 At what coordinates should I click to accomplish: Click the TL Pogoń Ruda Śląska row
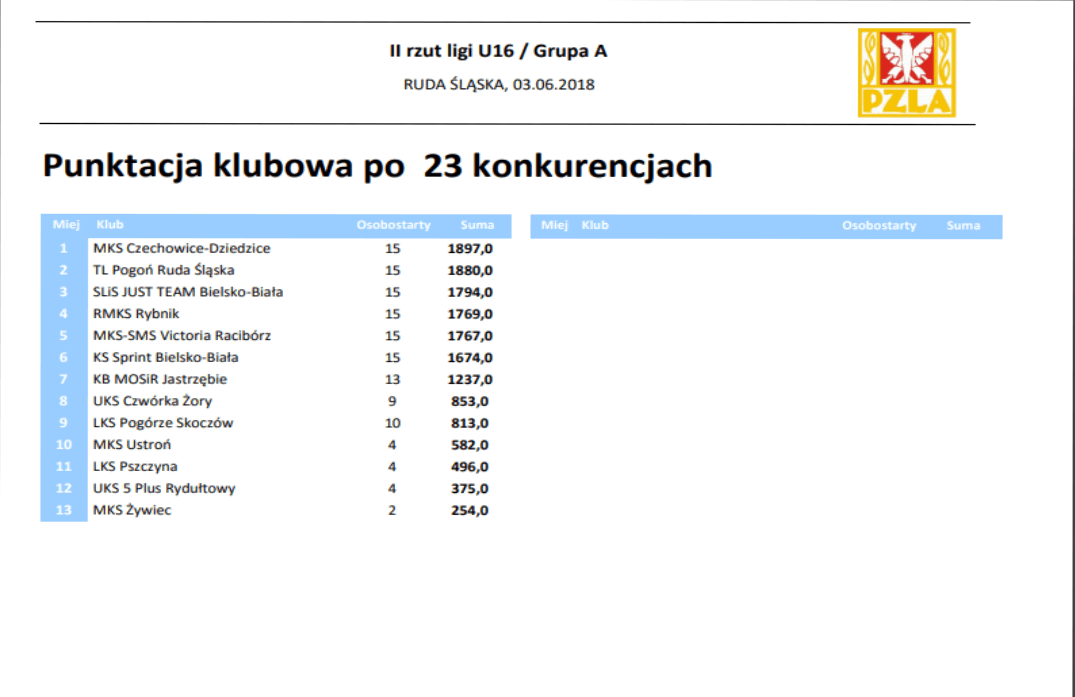tap(164, 270)
